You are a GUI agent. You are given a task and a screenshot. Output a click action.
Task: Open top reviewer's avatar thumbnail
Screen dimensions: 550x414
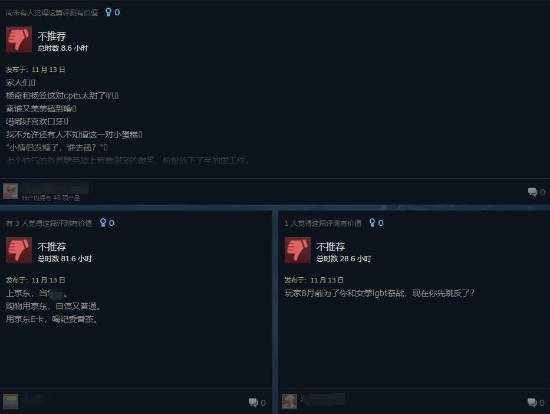click(11, 191)
